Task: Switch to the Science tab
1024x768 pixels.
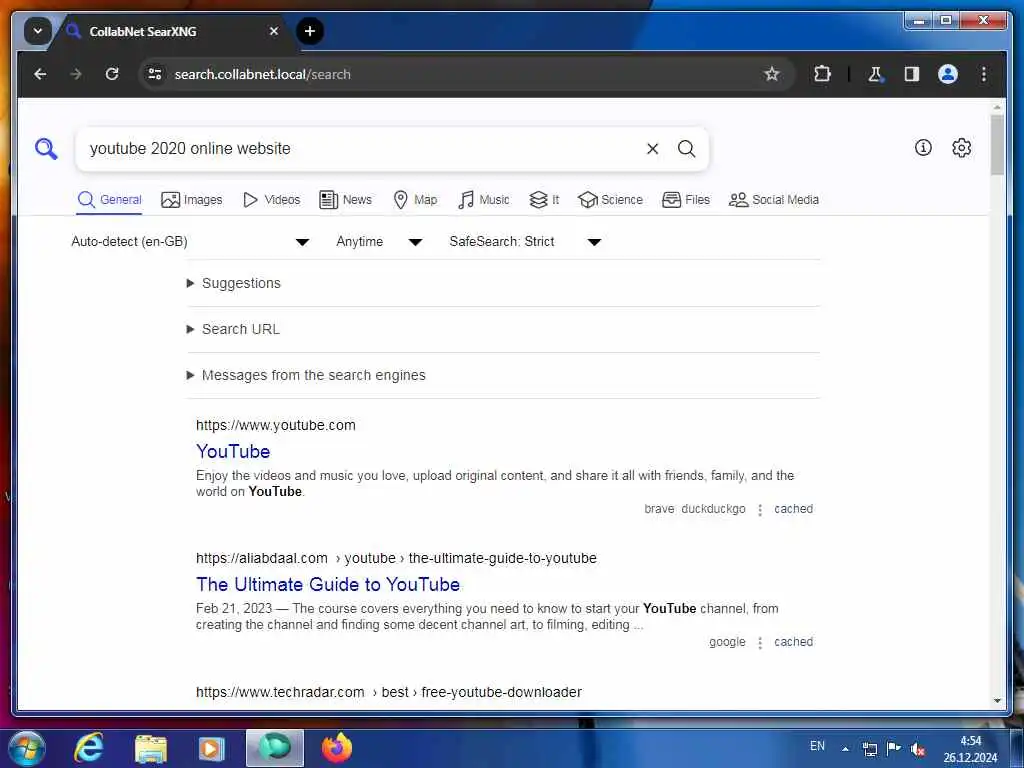Action: coord(611,200)
